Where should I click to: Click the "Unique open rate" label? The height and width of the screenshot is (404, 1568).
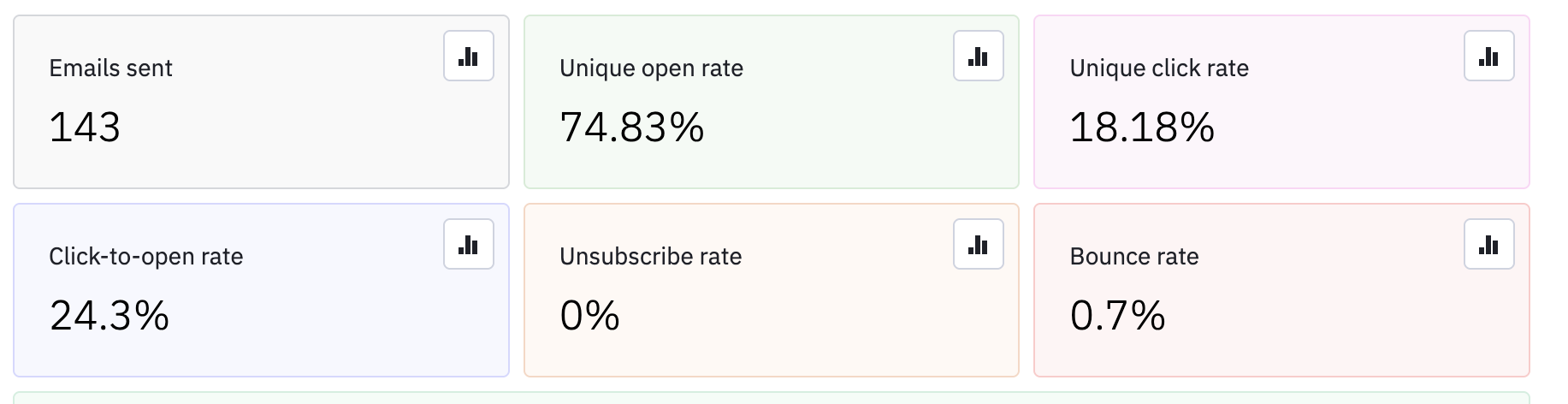(651, 68)
